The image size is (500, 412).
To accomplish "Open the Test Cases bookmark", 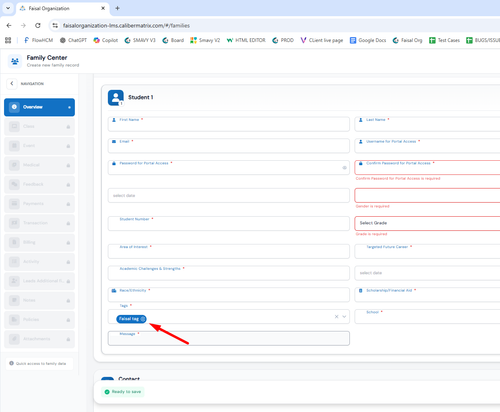I will coord(444,40).
